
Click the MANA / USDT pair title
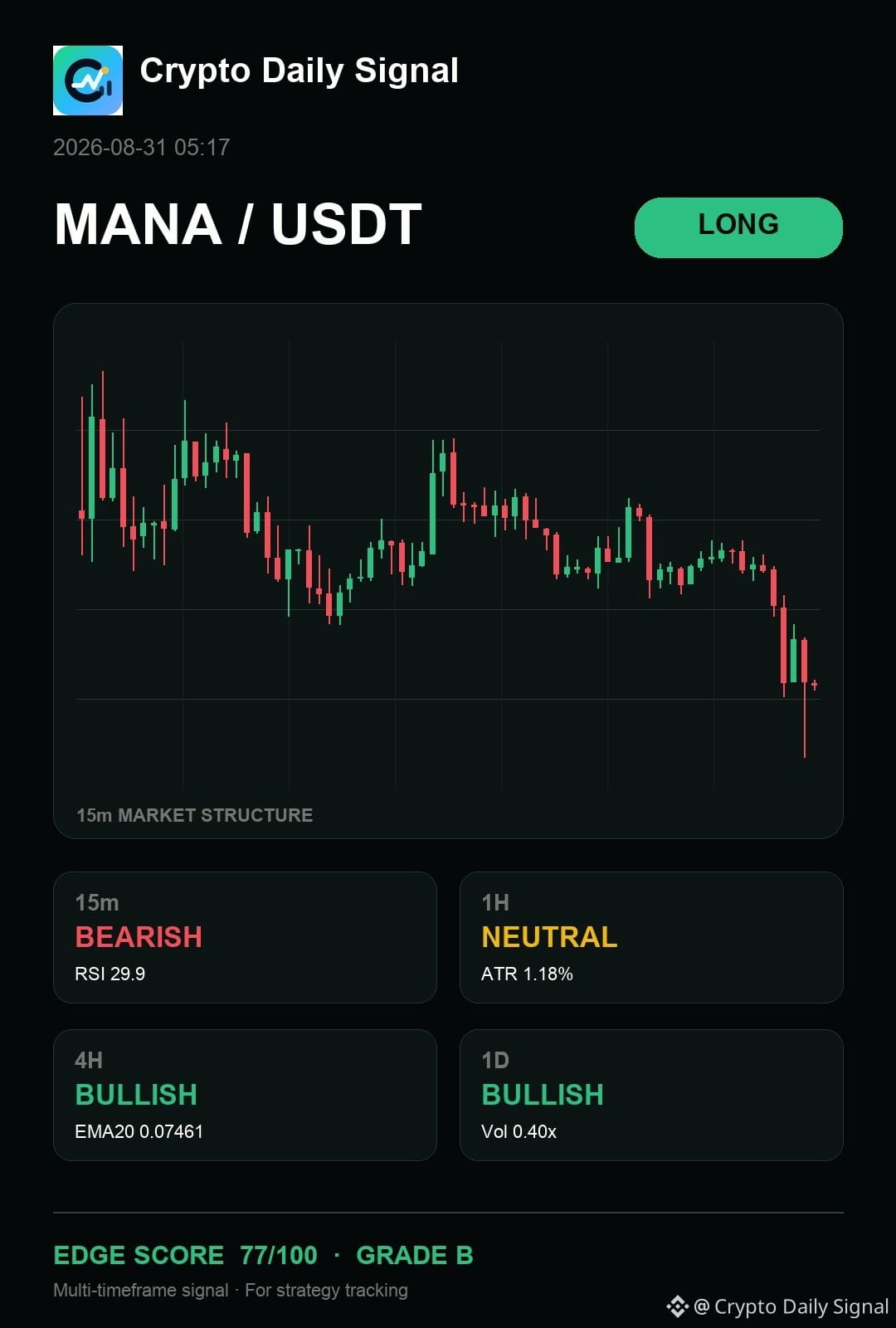[x=238, y=225]
